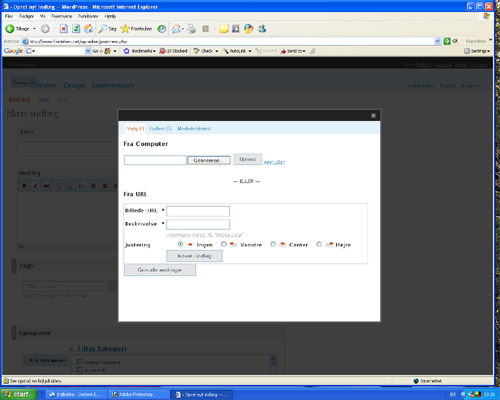
Task: Click the Annuller link
Action: (274, 162)
